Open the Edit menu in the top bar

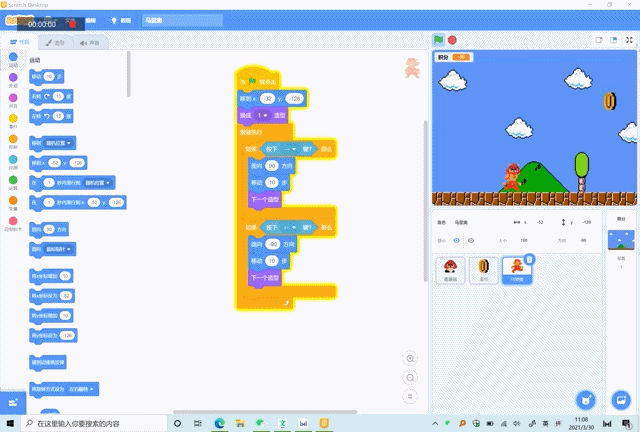91,20
